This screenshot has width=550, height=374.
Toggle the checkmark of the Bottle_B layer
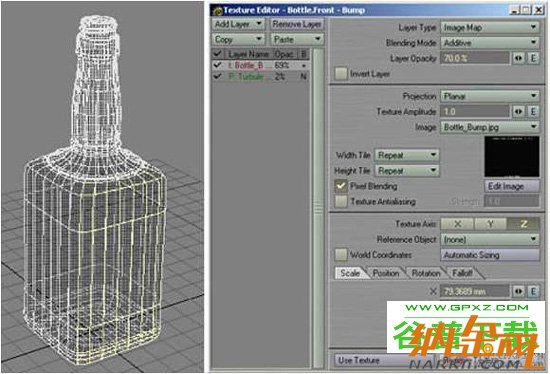(217, 65)
